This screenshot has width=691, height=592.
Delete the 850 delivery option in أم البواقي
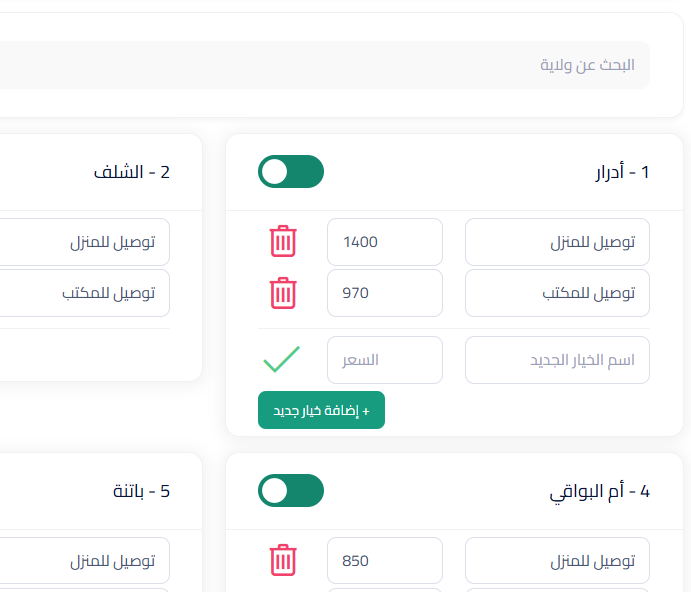coord(283,560)
